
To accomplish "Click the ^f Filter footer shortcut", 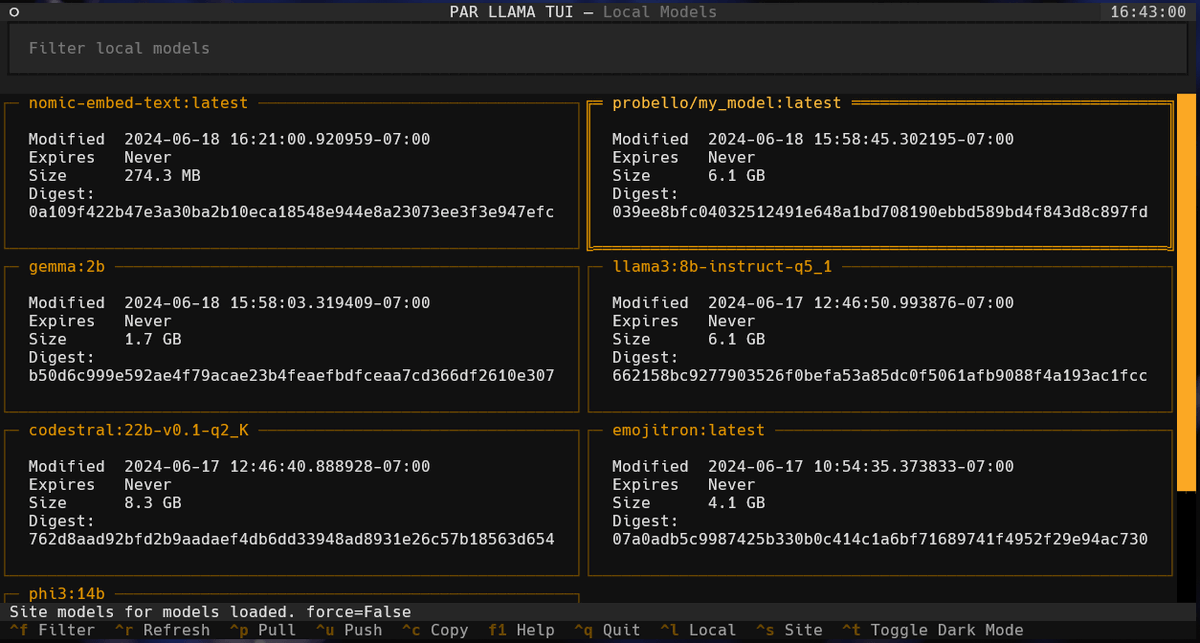I will (52, 630).
